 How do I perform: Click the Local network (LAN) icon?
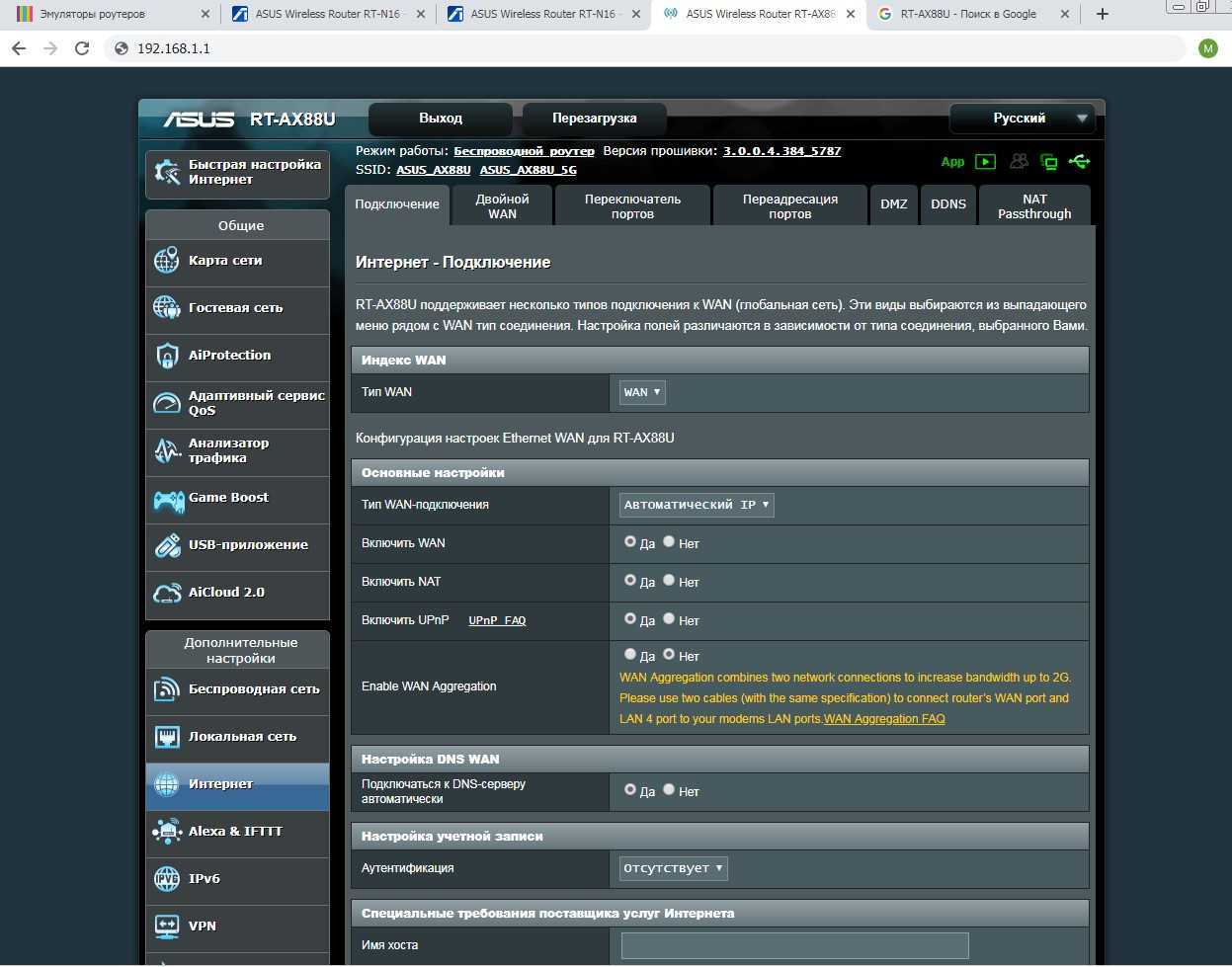click(166, 737)
